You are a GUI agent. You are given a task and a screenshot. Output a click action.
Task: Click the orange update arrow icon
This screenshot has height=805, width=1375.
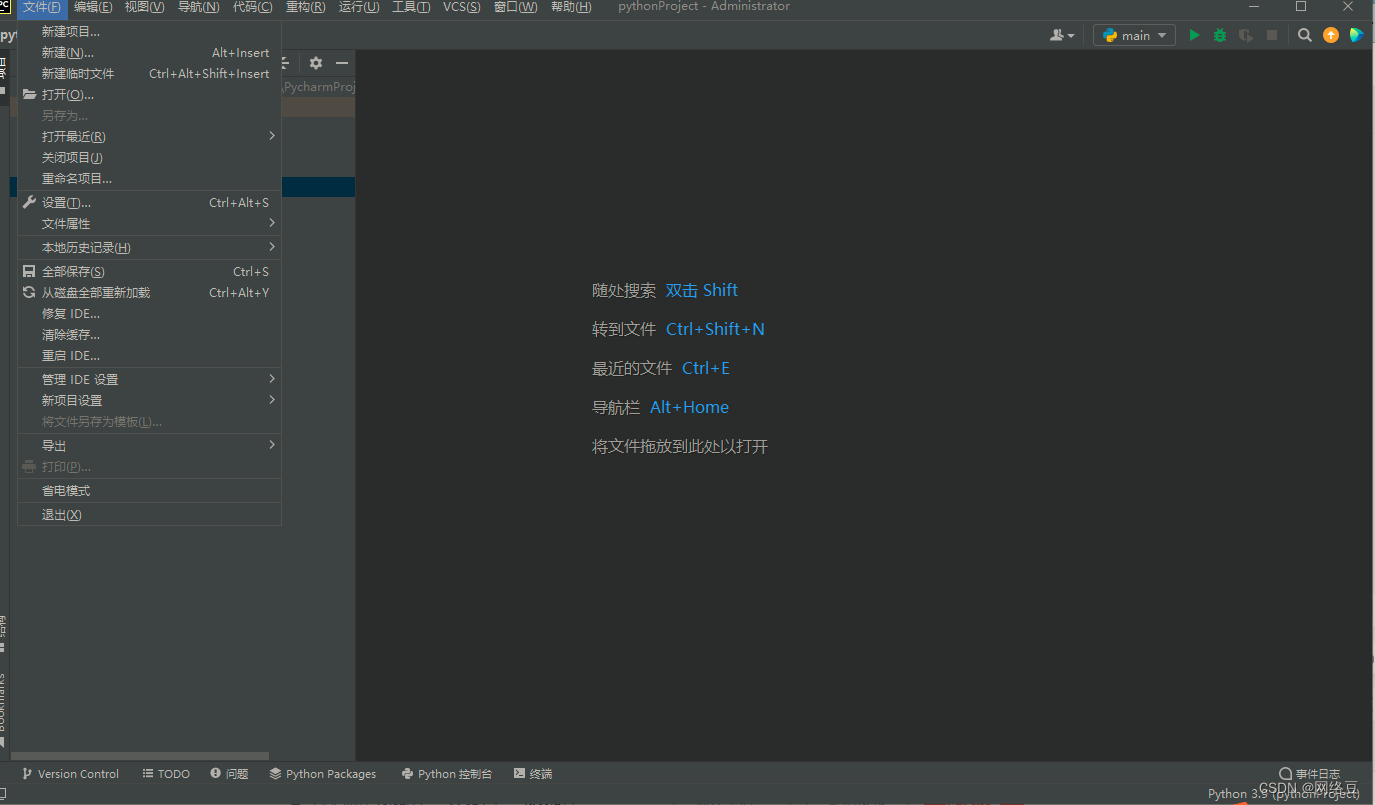1331,35
